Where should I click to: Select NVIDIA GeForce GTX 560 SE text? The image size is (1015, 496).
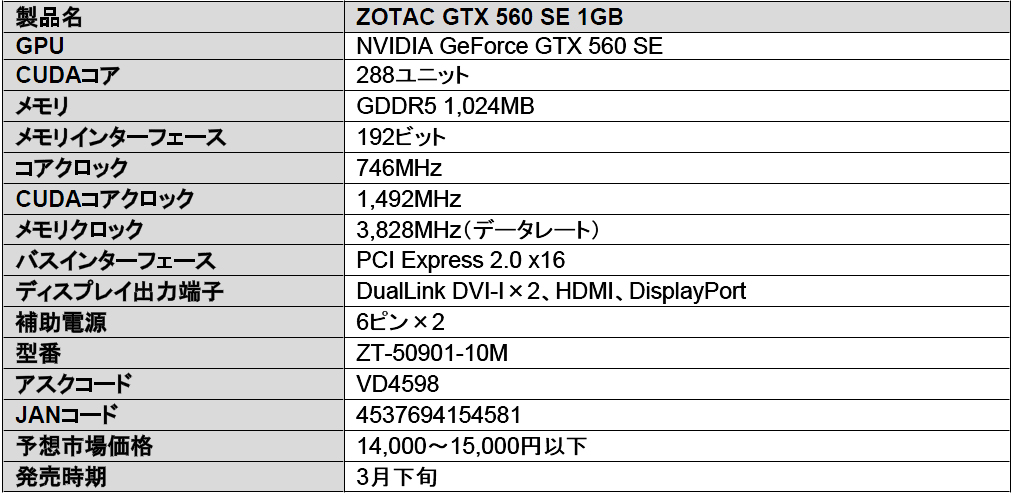[x=510, y=45]
